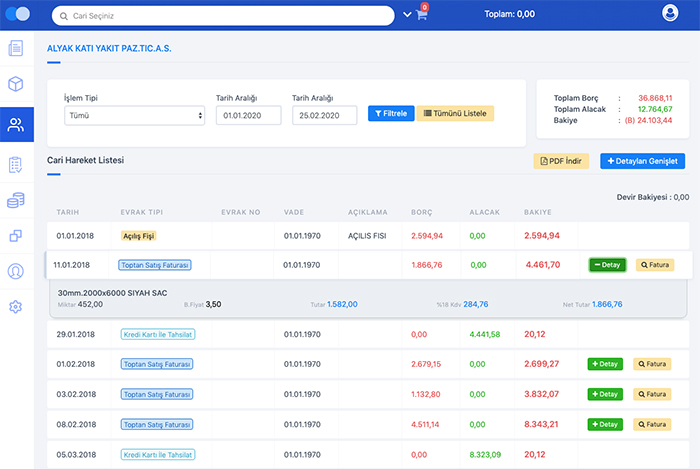700x469 pixels.
Task: Click Kredi Kartı İle Tahsilat tag on 05.03.2018
Action: pos(158,455)
